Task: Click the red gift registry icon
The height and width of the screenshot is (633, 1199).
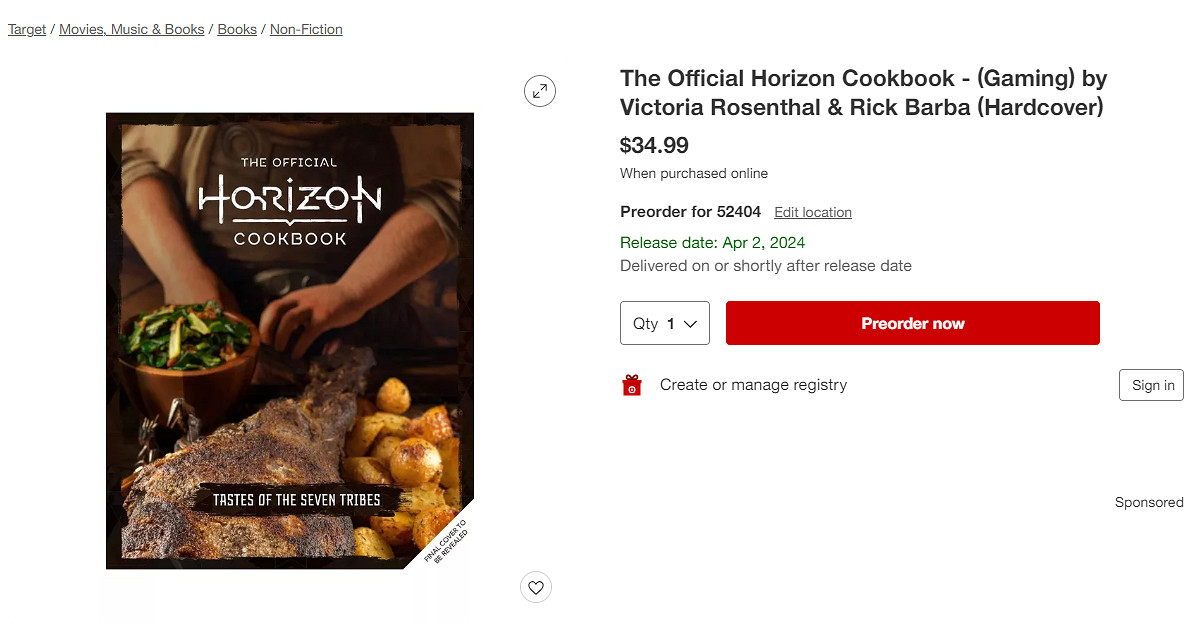Action: [x=632, y=385]
